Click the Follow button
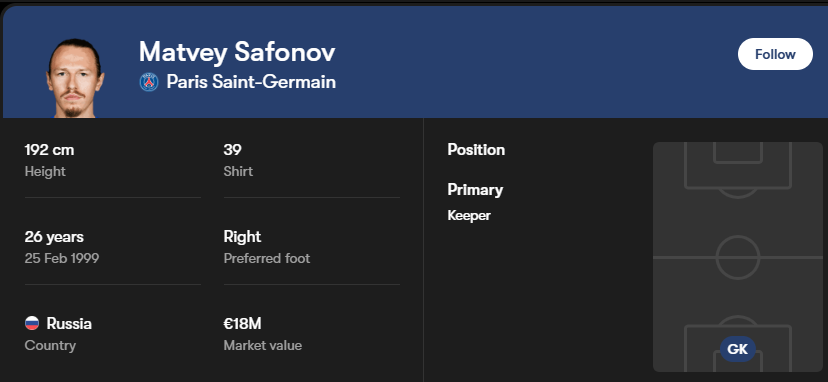 pos(775,54)
